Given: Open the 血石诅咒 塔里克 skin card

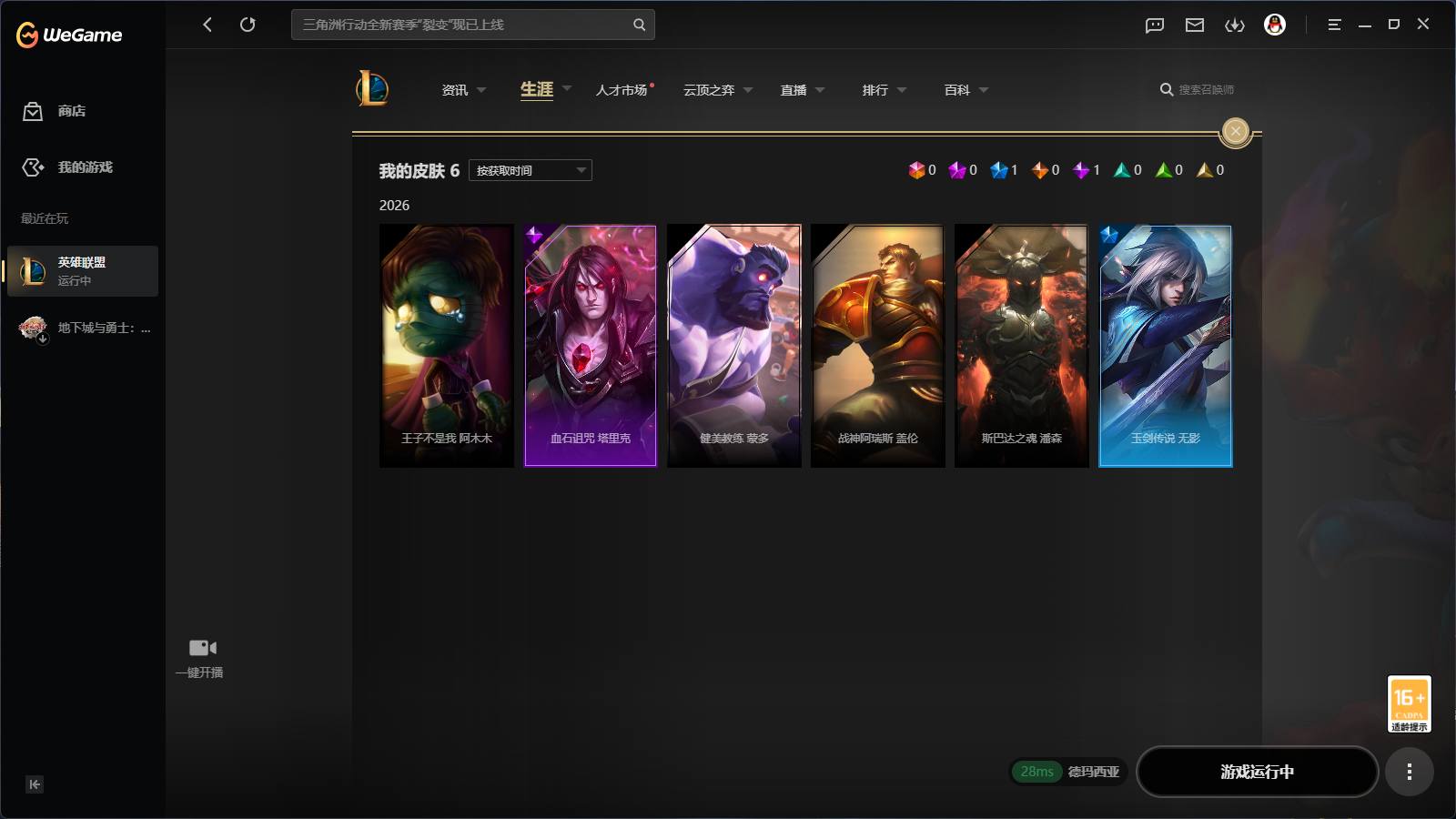Looking at the screenshot, I should click(x=591, y=346).
